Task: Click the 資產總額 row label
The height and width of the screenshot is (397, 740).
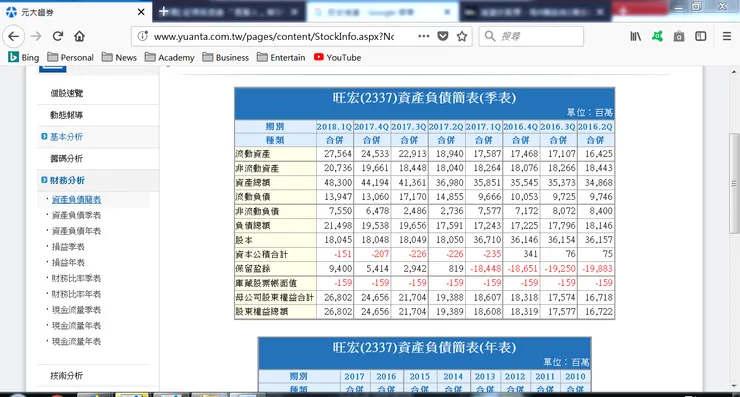Action: pos(253,183)
